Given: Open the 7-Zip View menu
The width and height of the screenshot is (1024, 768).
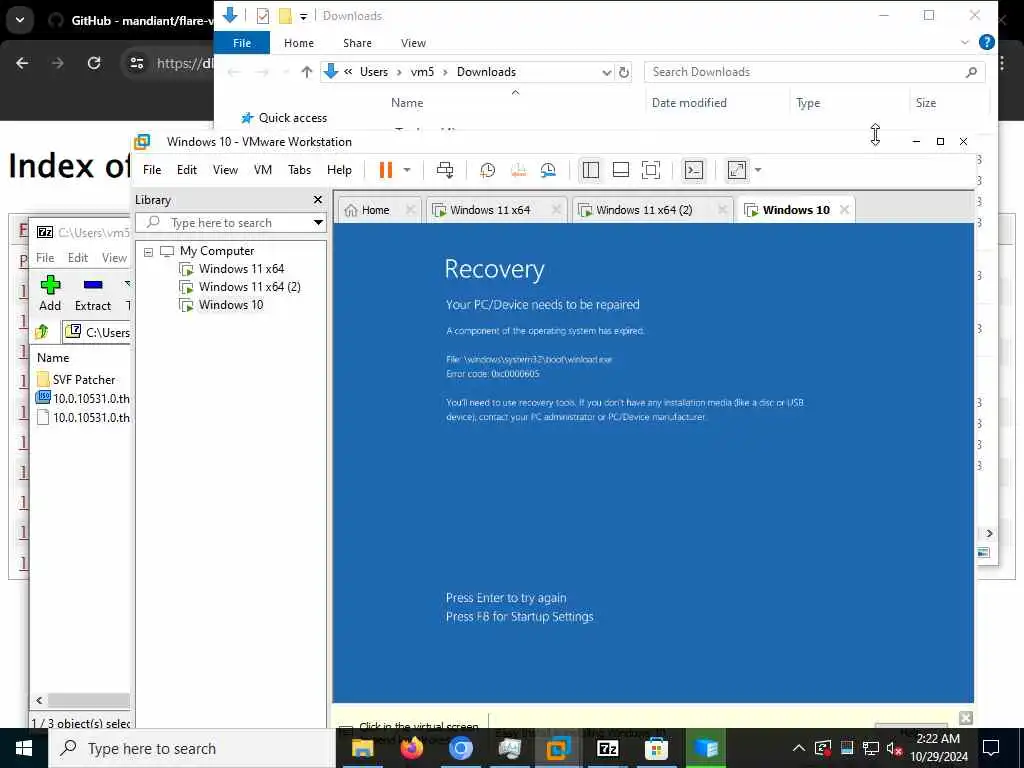Looking at the screenshot, I should 114,257.
